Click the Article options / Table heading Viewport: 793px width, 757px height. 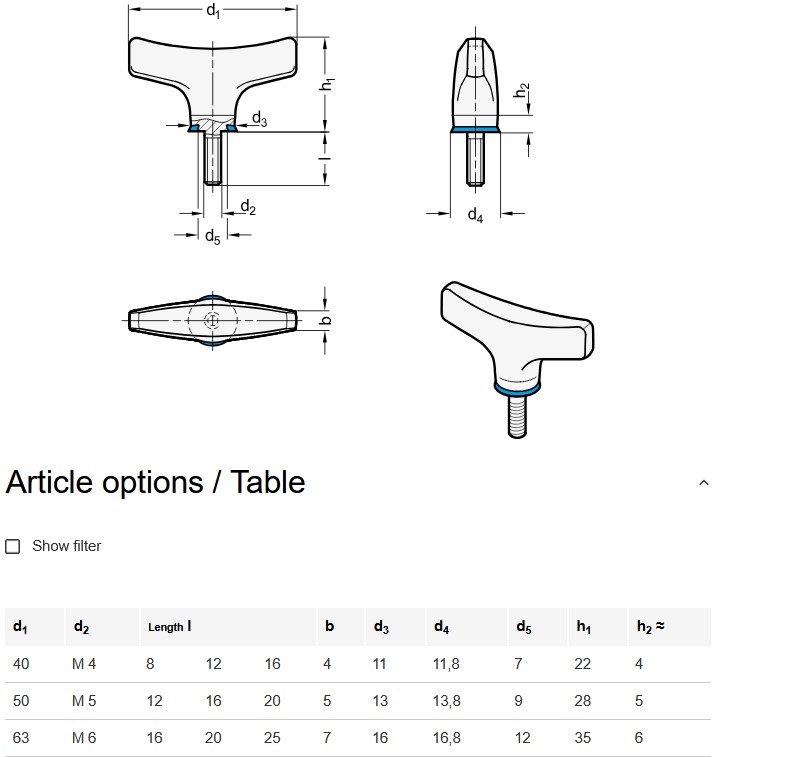point(155,482)
